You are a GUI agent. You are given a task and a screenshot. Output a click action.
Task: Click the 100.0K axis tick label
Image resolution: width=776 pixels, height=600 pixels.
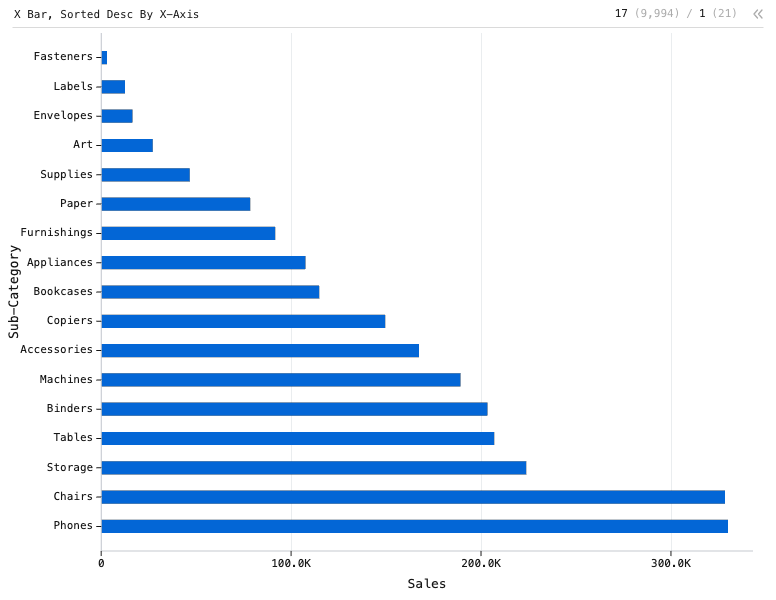click(x=291, y=563)
